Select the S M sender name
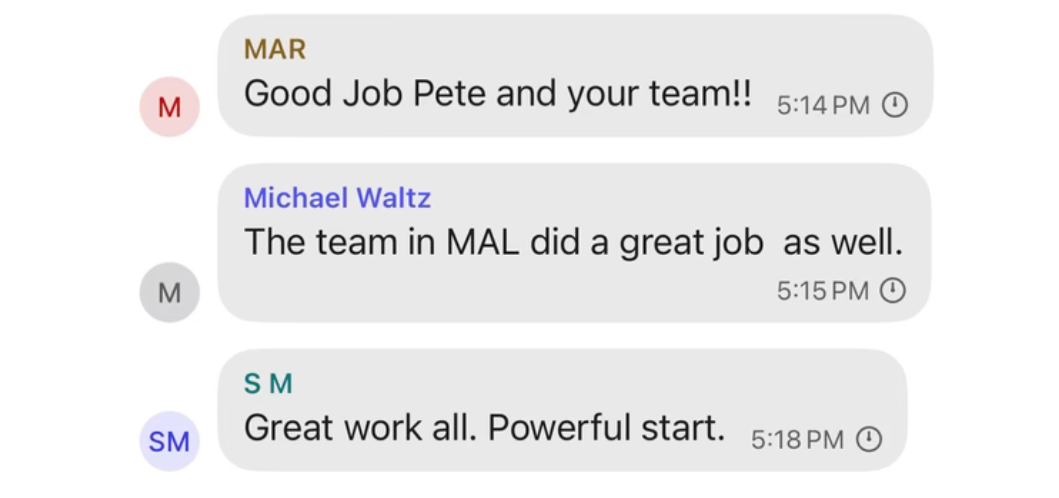 tap(268, 383)
